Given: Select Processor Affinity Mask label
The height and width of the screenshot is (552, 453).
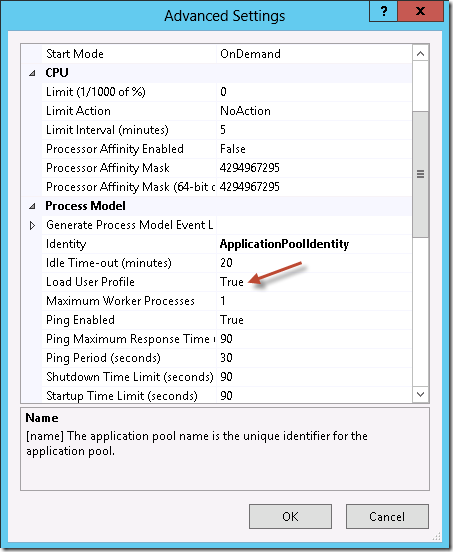Looking at the screenshot, I should (x=108, y=168).
